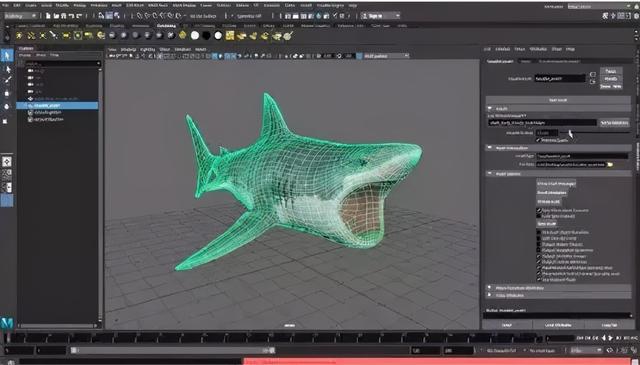Click button right of long text field
The image size is (640, 365).
(x=614, y=122)
